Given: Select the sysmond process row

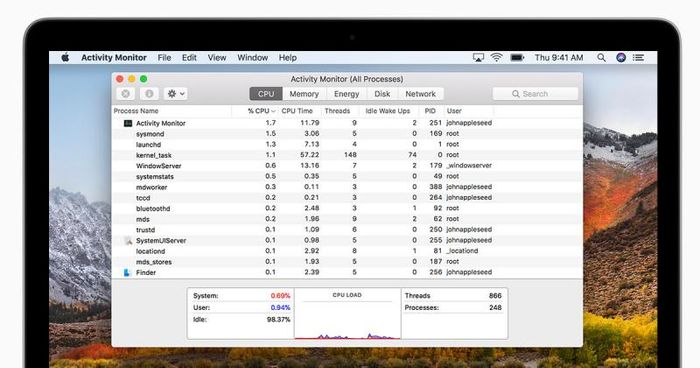Looking at the screenshot, I should (347, 134).
